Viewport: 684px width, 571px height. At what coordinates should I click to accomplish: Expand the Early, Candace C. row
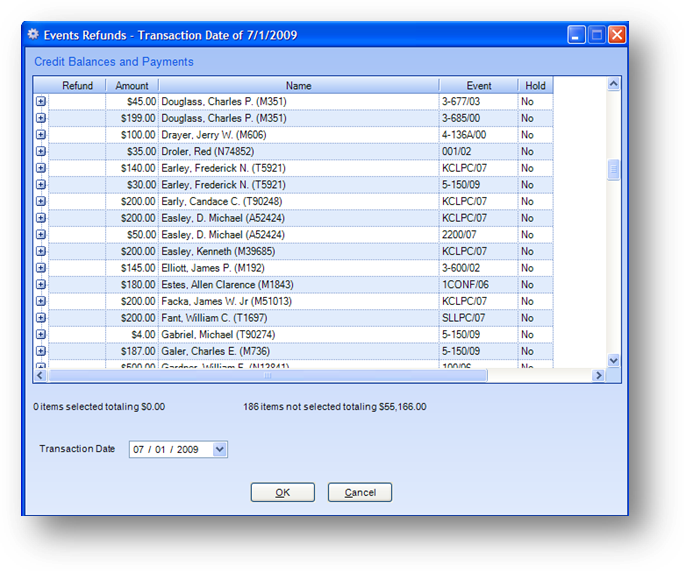pos(41,201)
